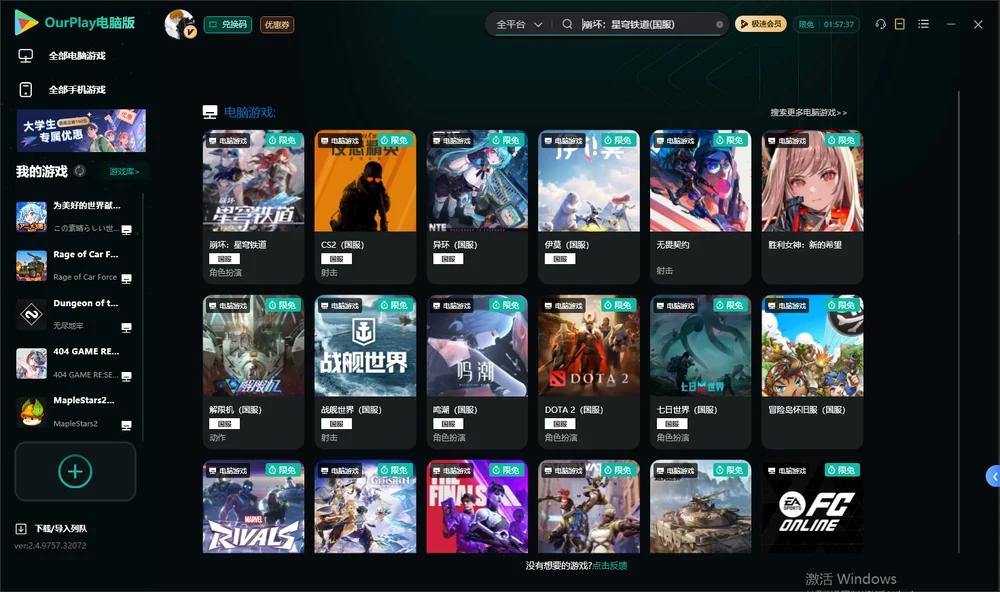Click the download icon next to 下载/导入列队

(x=21, y=528)
